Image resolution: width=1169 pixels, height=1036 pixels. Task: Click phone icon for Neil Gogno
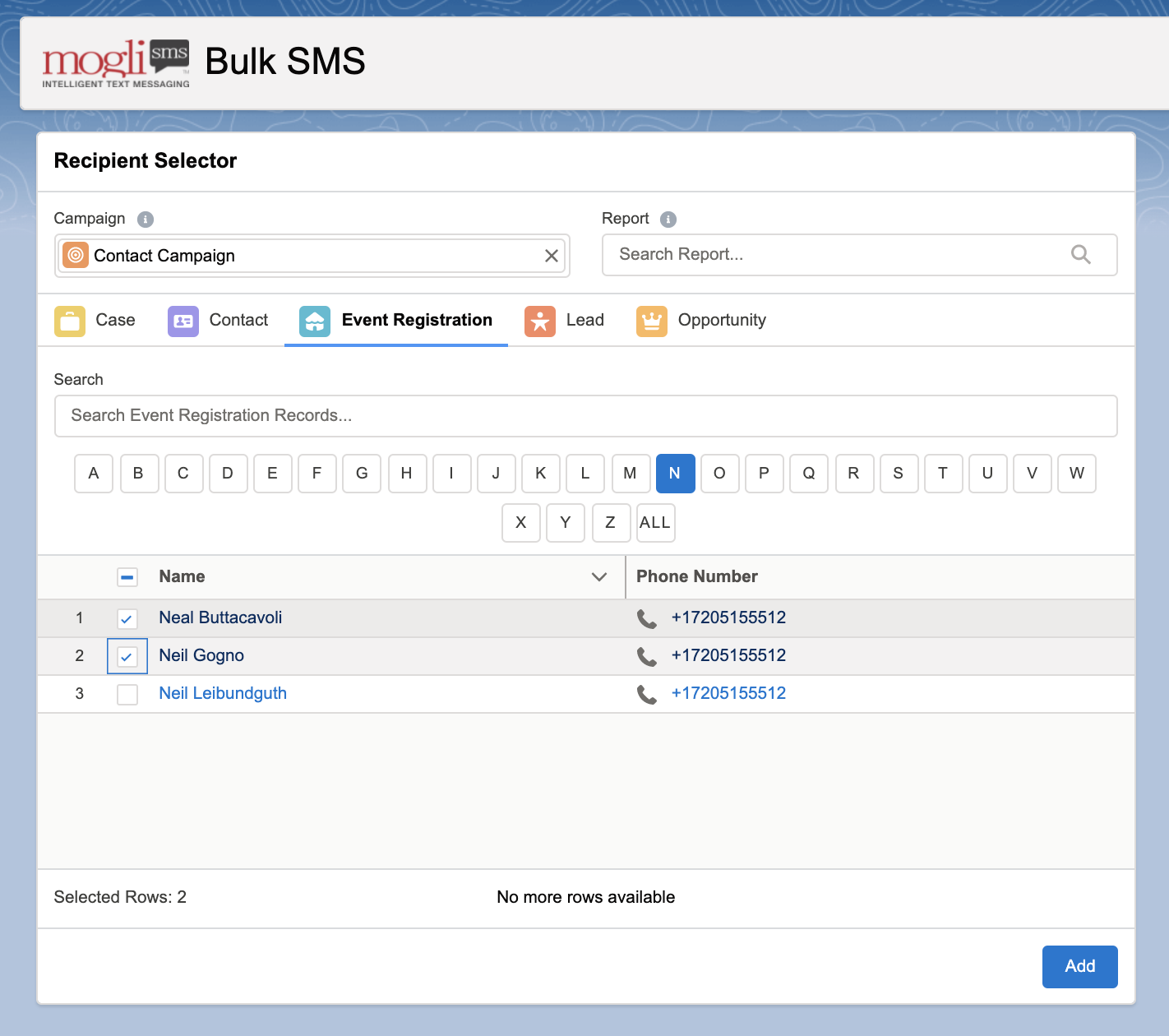(x=647, y=657)
